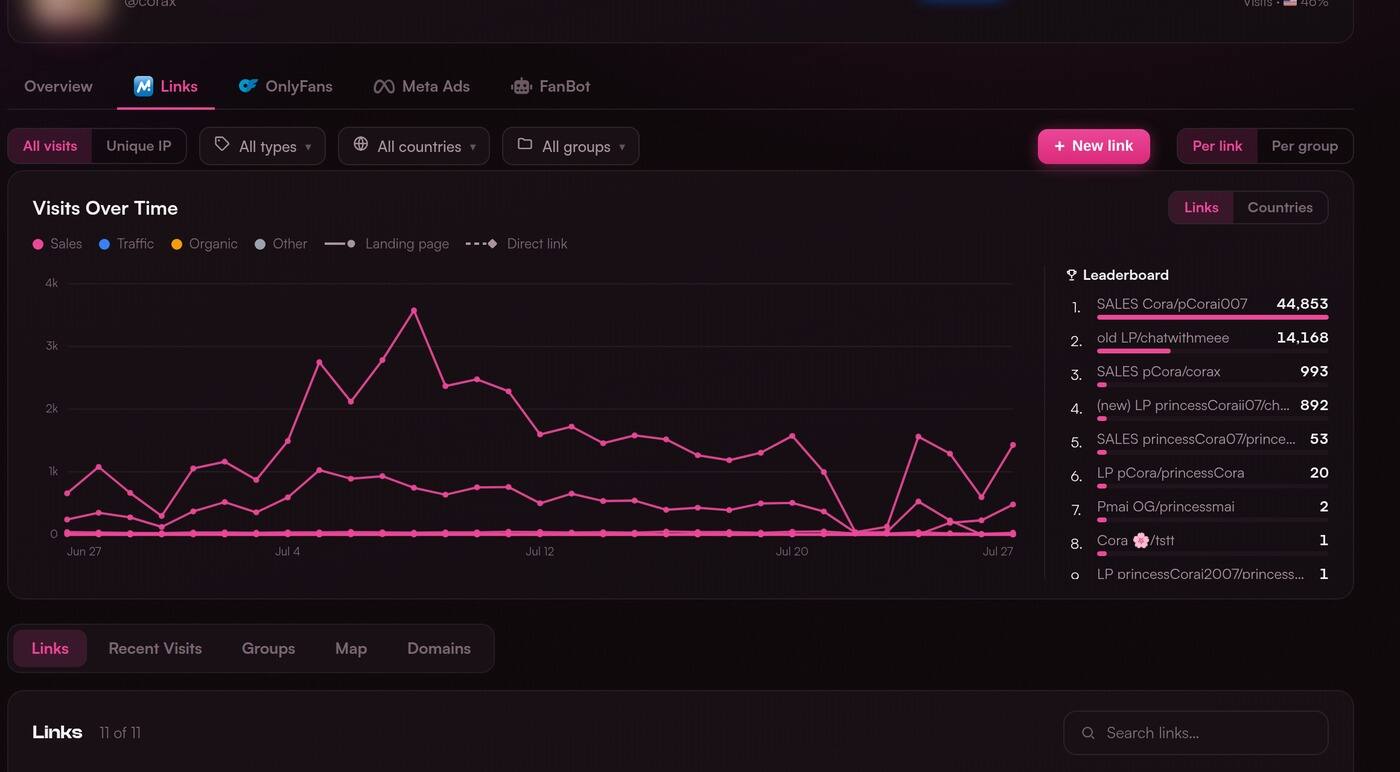The width and height of the screenshot is (1400, 772).
Task: Click the 44,853 visits value
Action: click(1302, 304)
